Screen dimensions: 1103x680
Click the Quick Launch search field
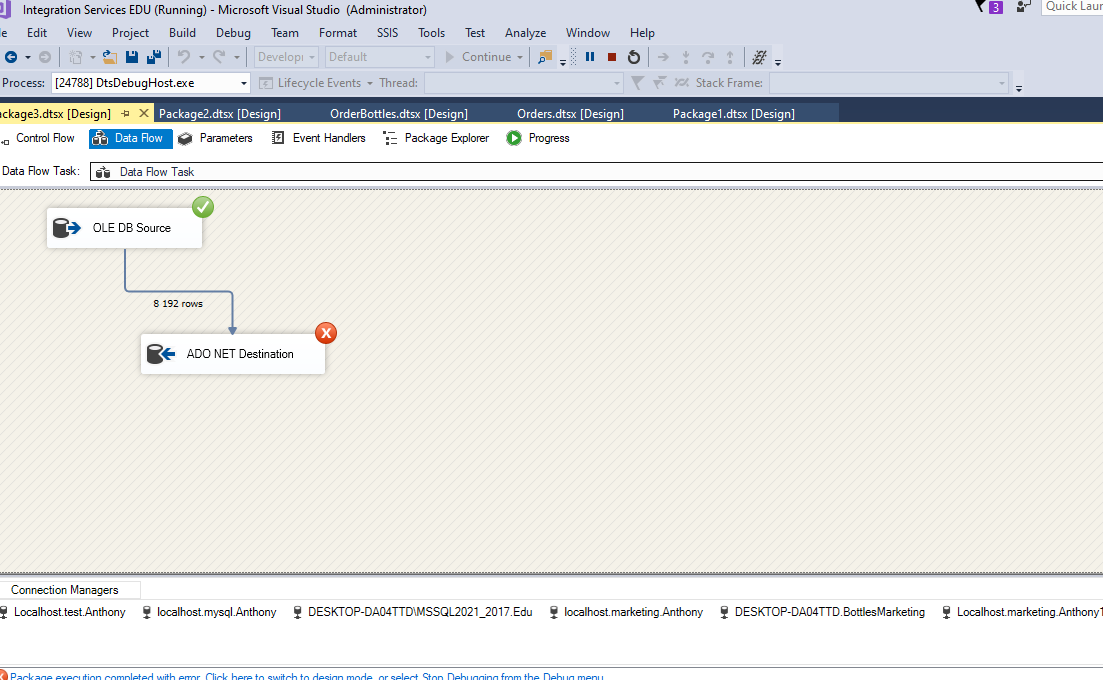click(1072, 6)
